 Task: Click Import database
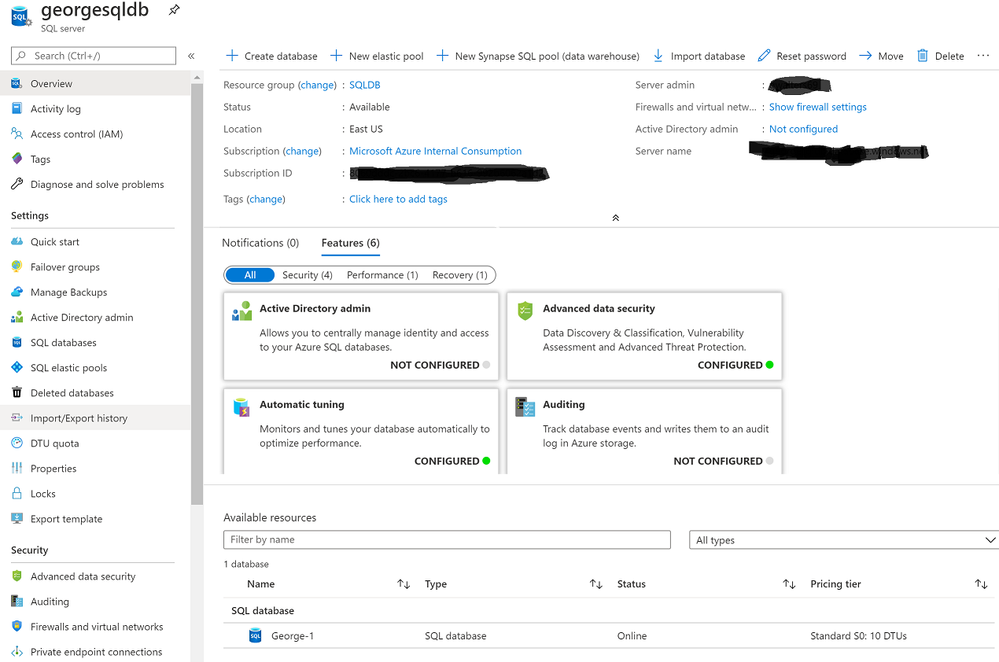[x=699, y=56]
